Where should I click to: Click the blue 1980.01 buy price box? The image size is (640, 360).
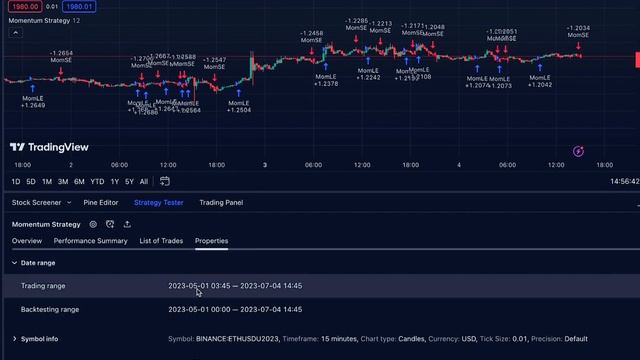[79, 7]
